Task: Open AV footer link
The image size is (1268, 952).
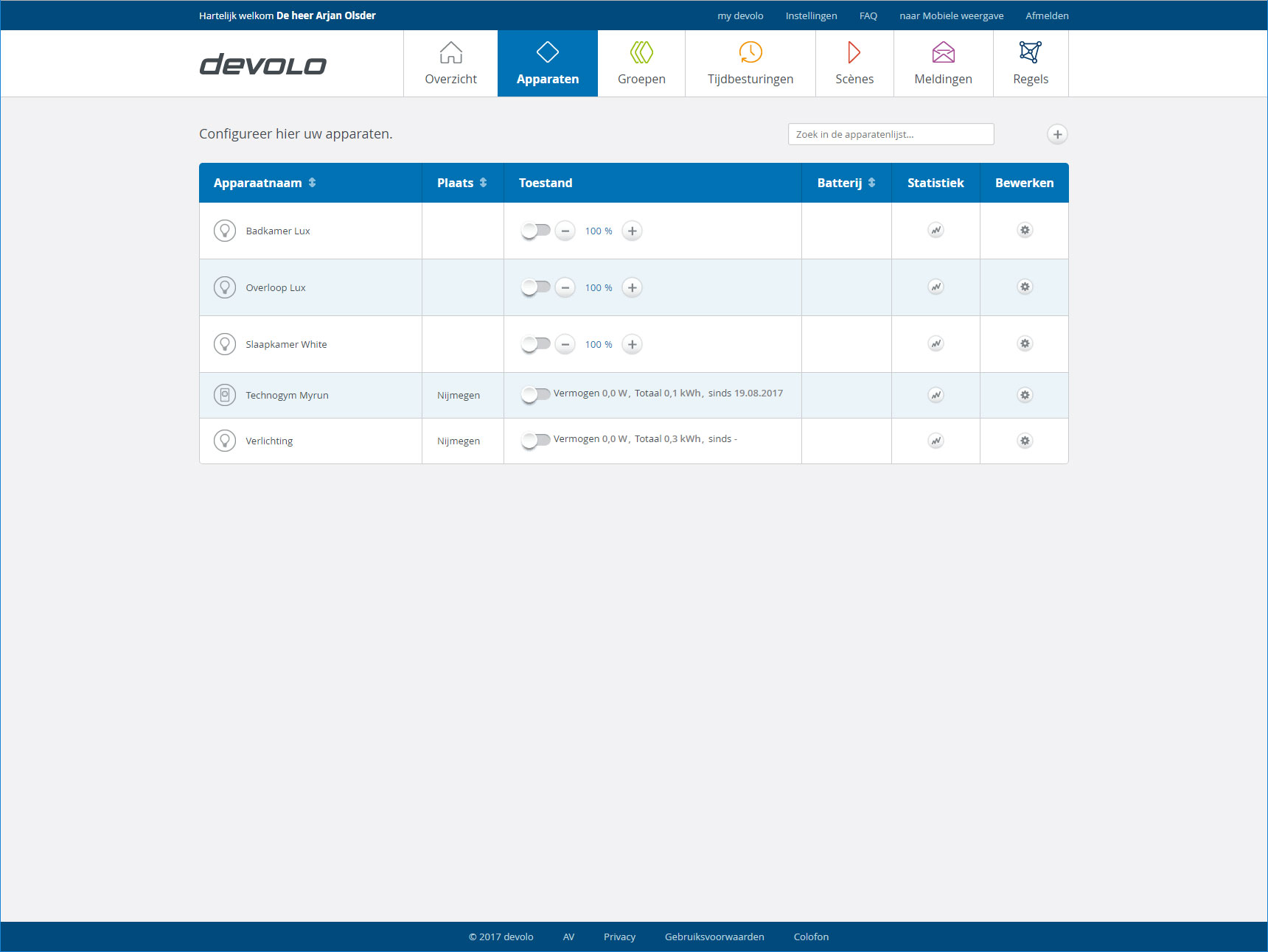Action: click(x=568, y=937)
